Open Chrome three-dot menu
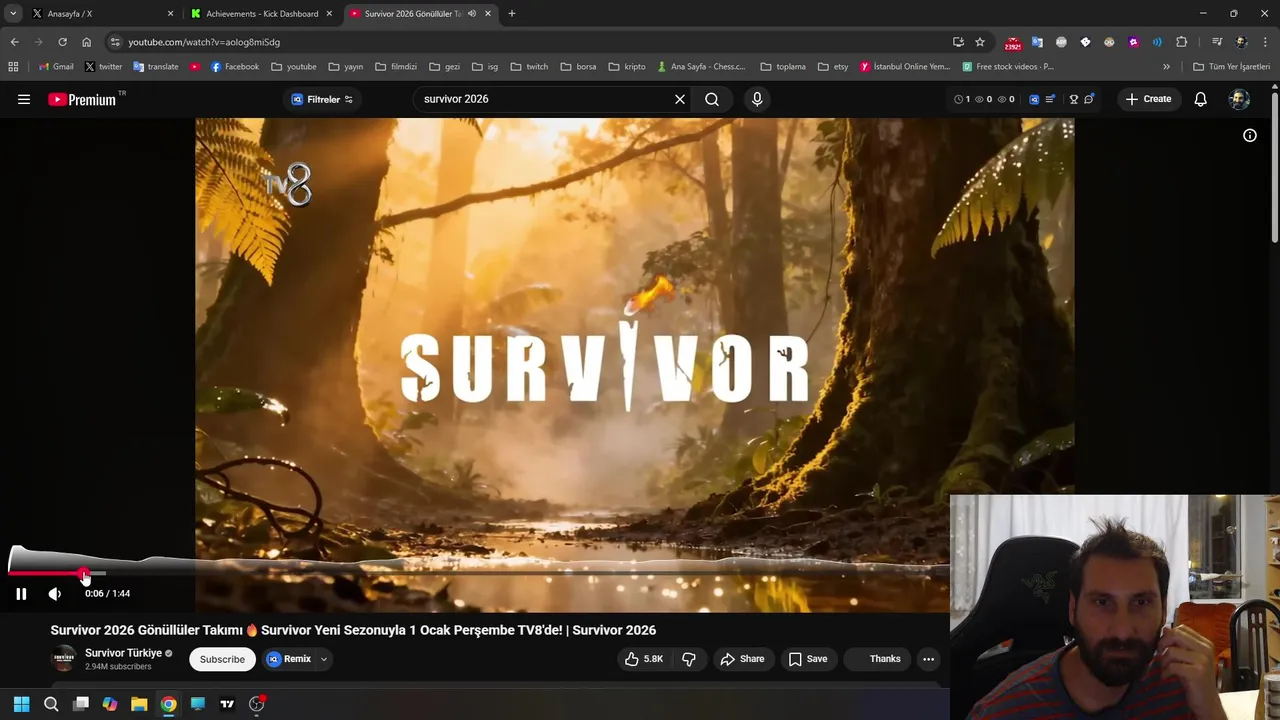This screenshot has width=1280, height=720. point(1265,42)
